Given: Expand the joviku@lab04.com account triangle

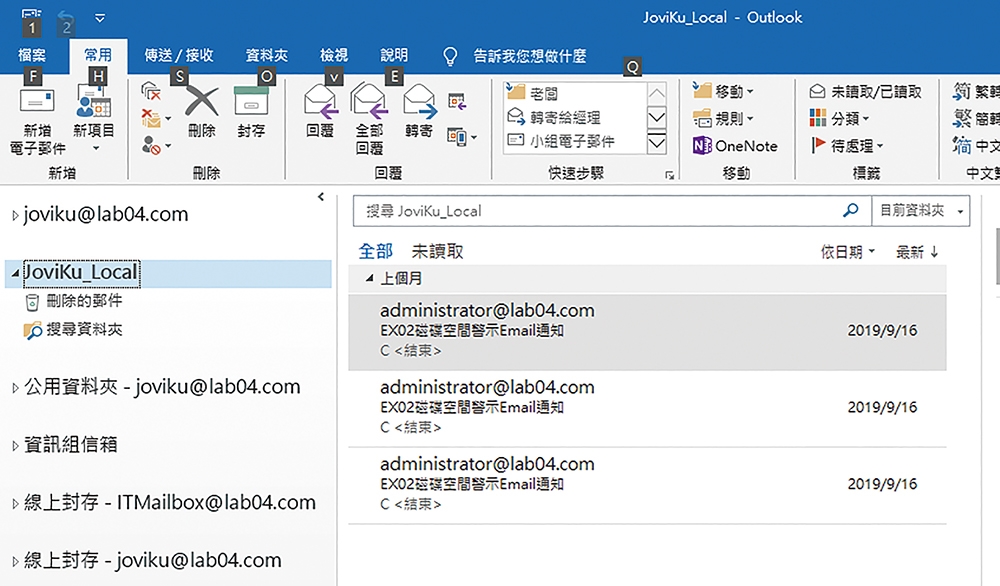Looking at the screenshot, I should pos(15,216).
